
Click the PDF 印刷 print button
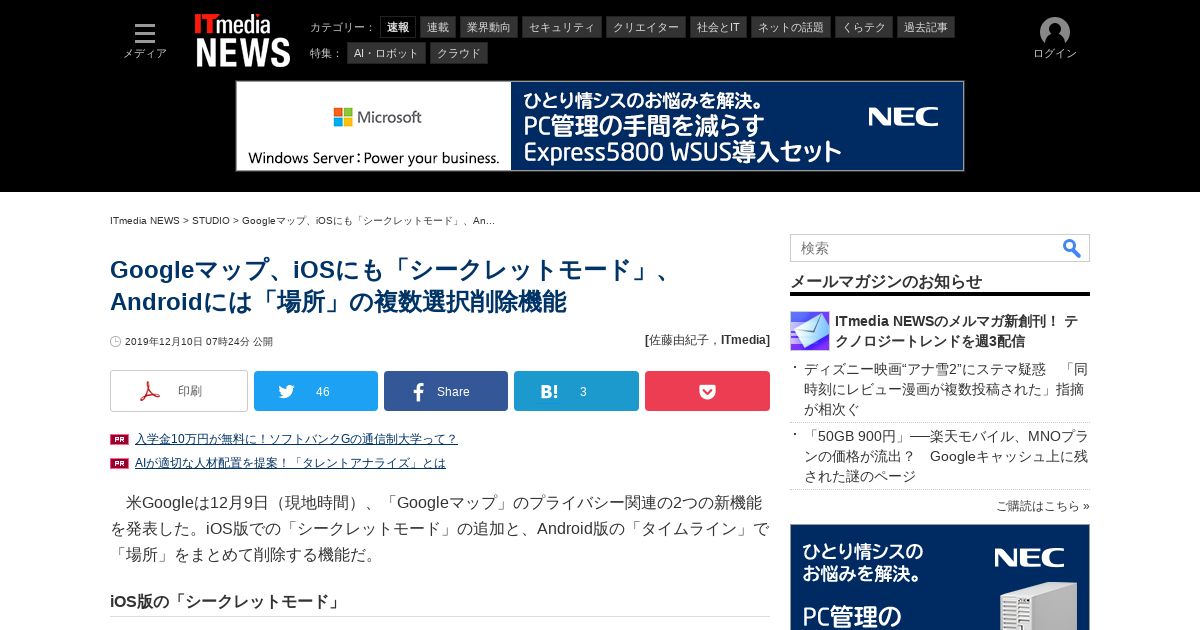tap(179, 391)
